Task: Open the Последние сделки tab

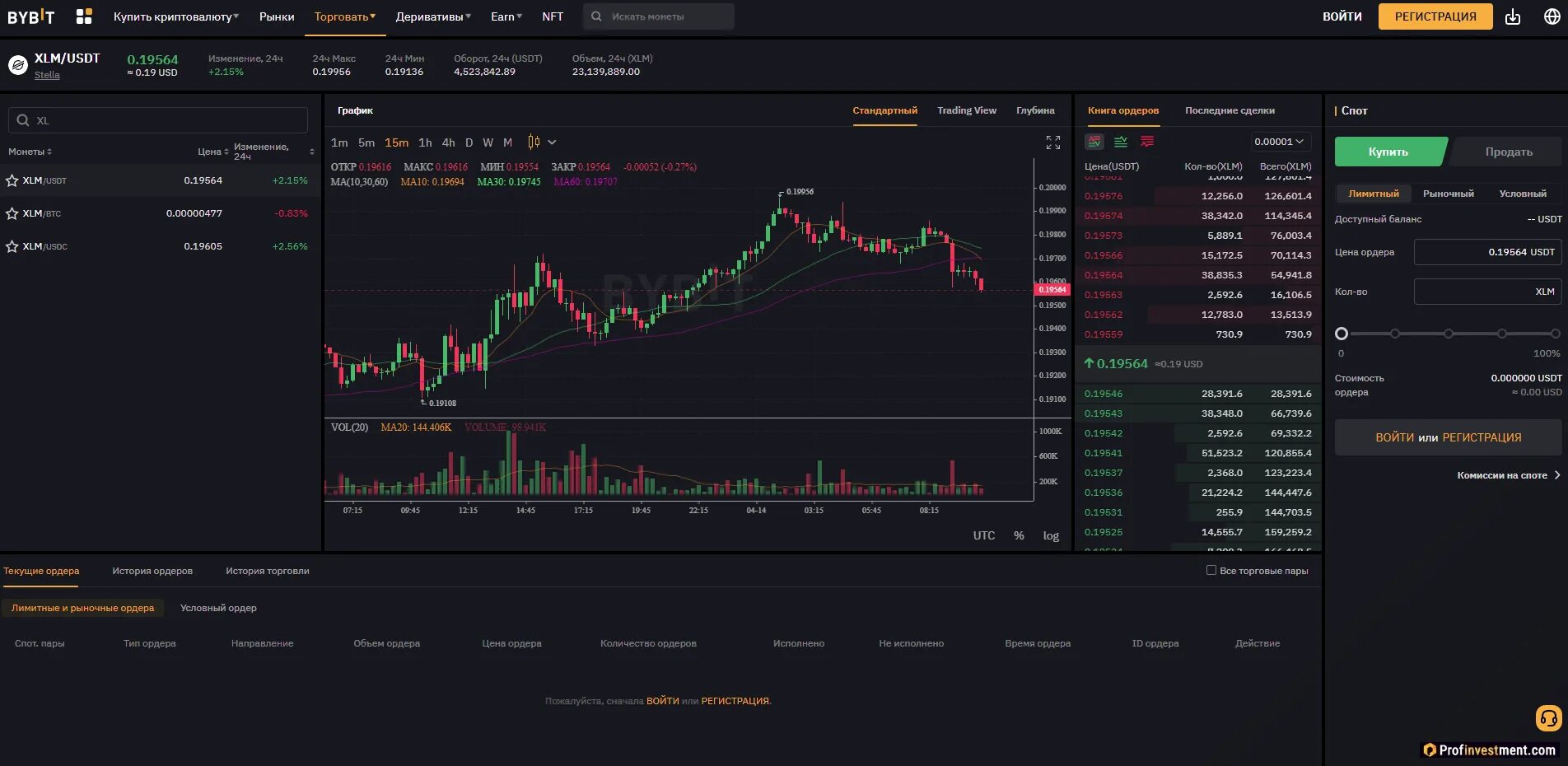Action: click(x=1230, y=110)
